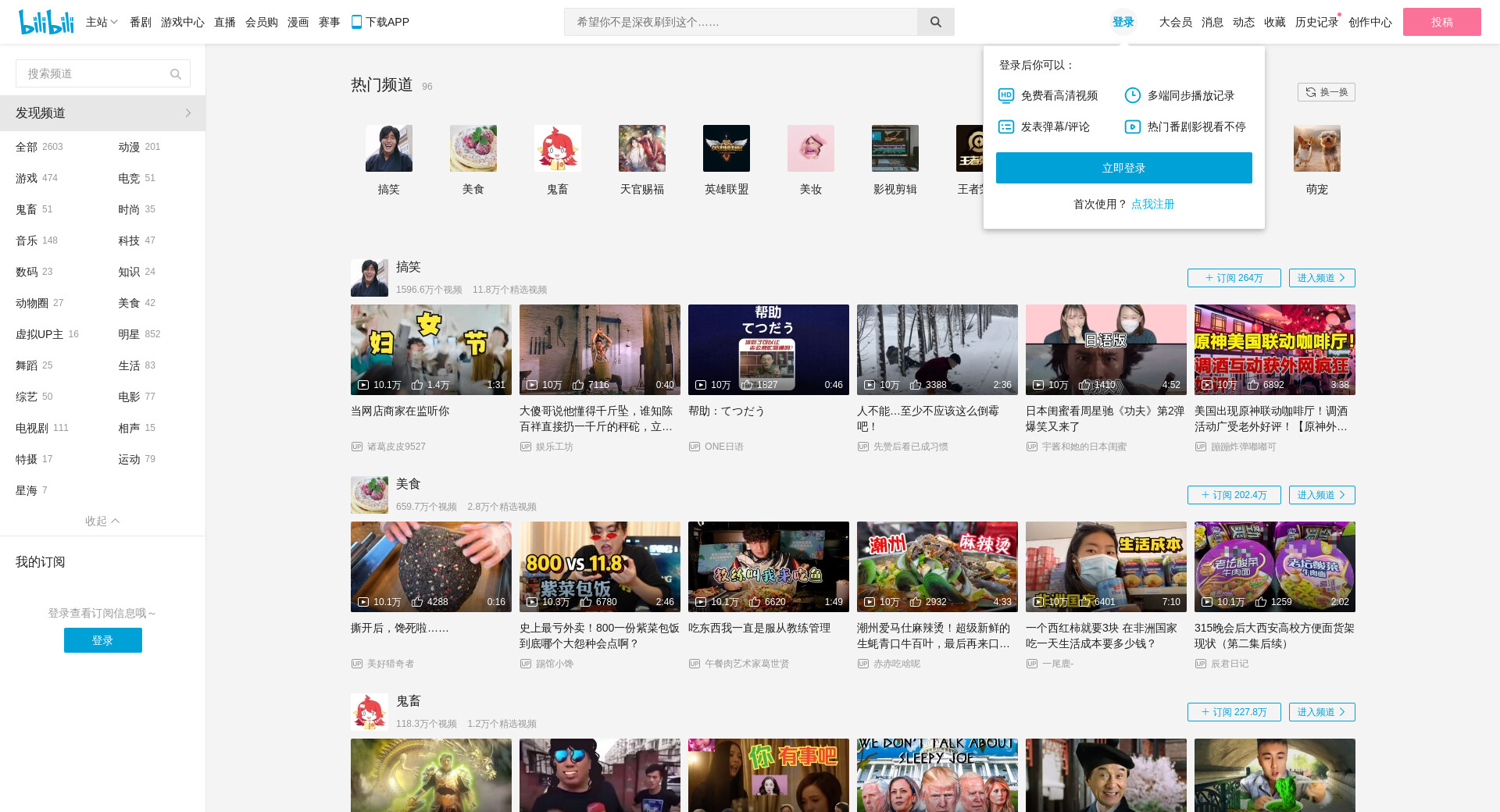
Task: Expand the 发现频道 sidebar section
Action: (102, 113)
